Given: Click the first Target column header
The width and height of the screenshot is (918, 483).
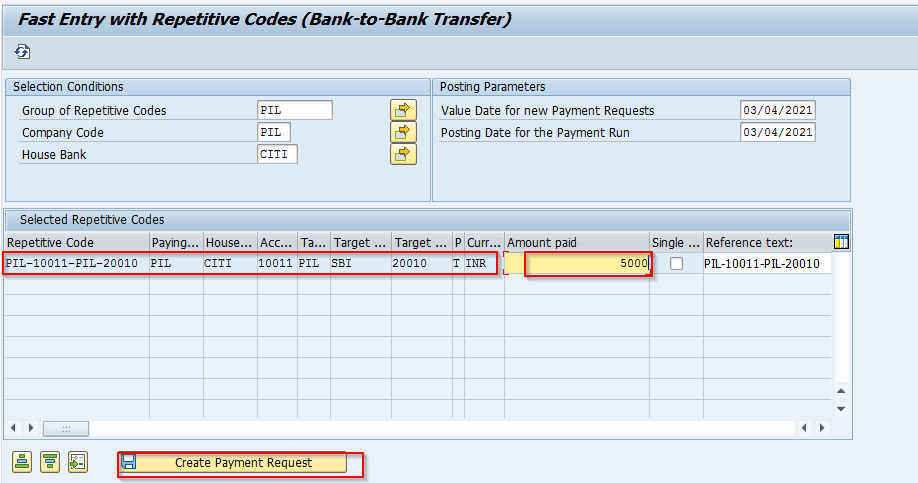Looking at the screenshot, I should (x=361, y=242).
